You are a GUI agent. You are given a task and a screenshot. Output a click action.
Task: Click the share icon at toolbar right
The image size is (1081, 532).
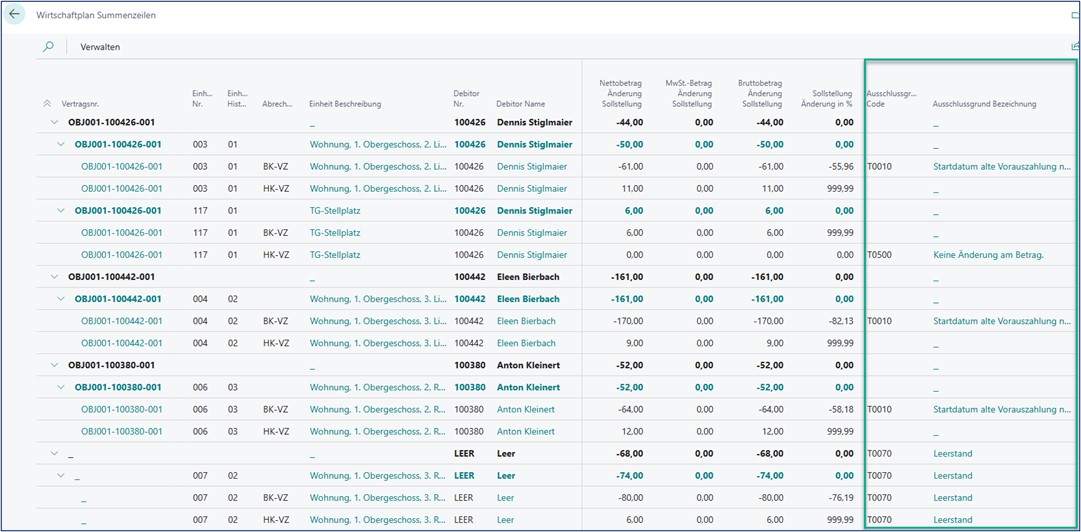tap(1075, 47)
